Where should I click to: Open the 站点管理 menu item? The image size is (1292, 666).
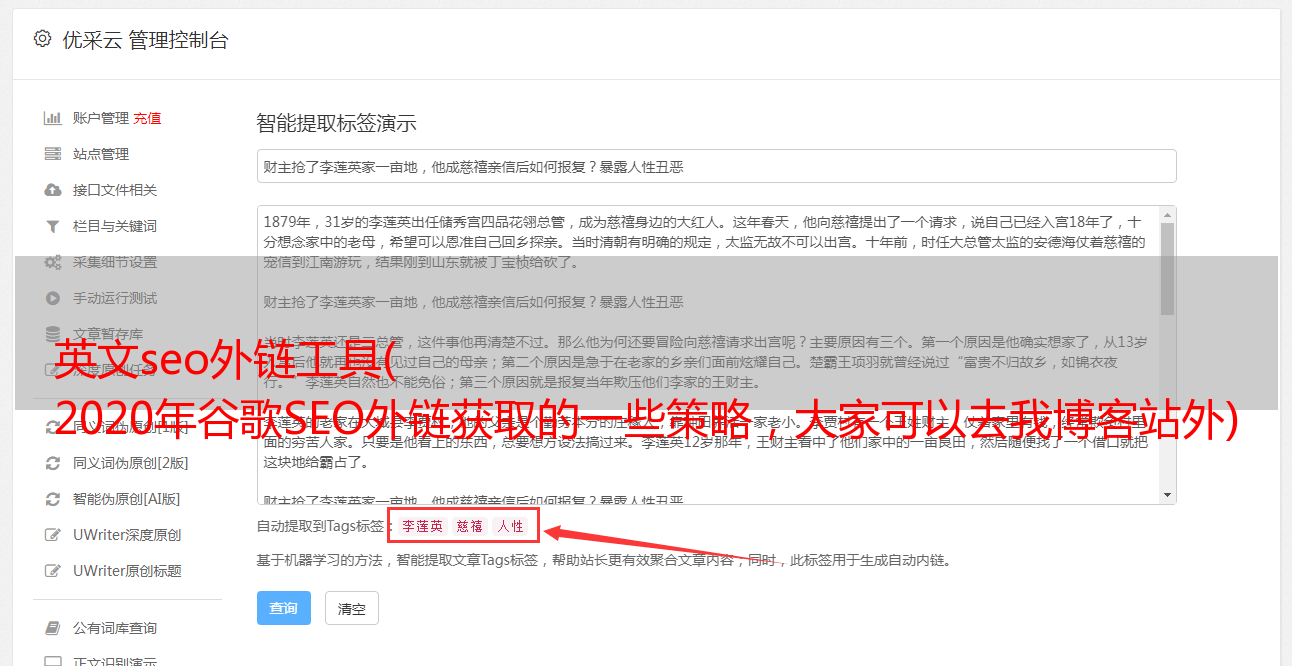(101, 154)
